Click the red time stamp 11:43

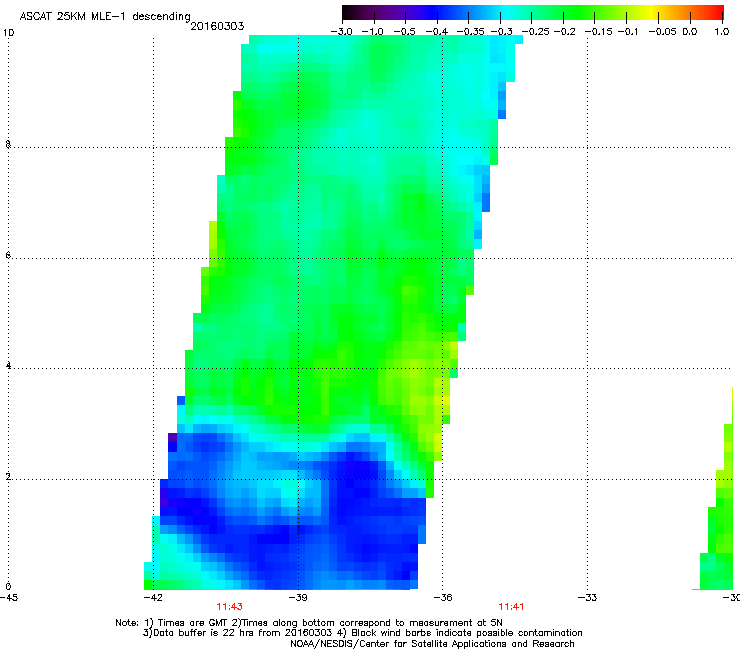(229, 607)
